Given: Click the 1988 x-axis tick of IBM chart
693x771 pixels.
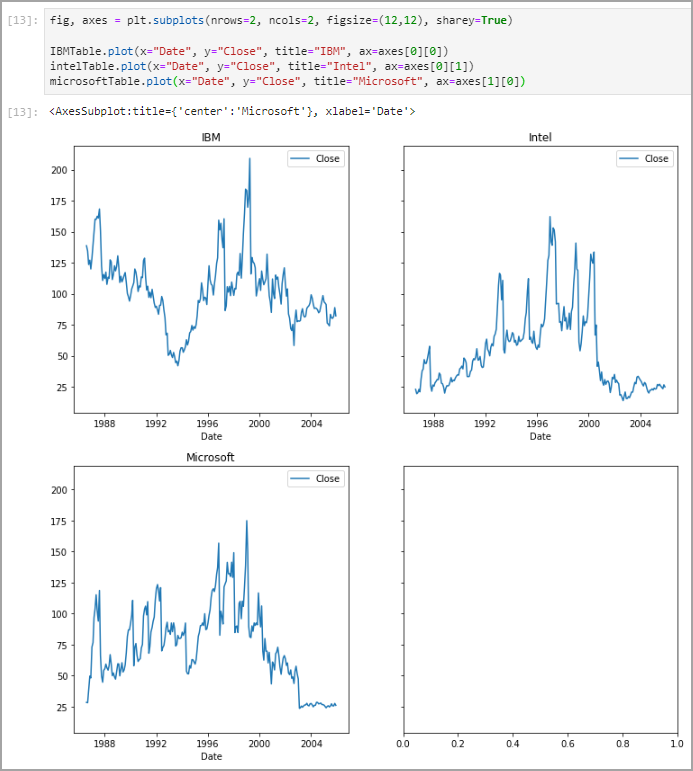Looking at the screenshot, I should point(104,424).
